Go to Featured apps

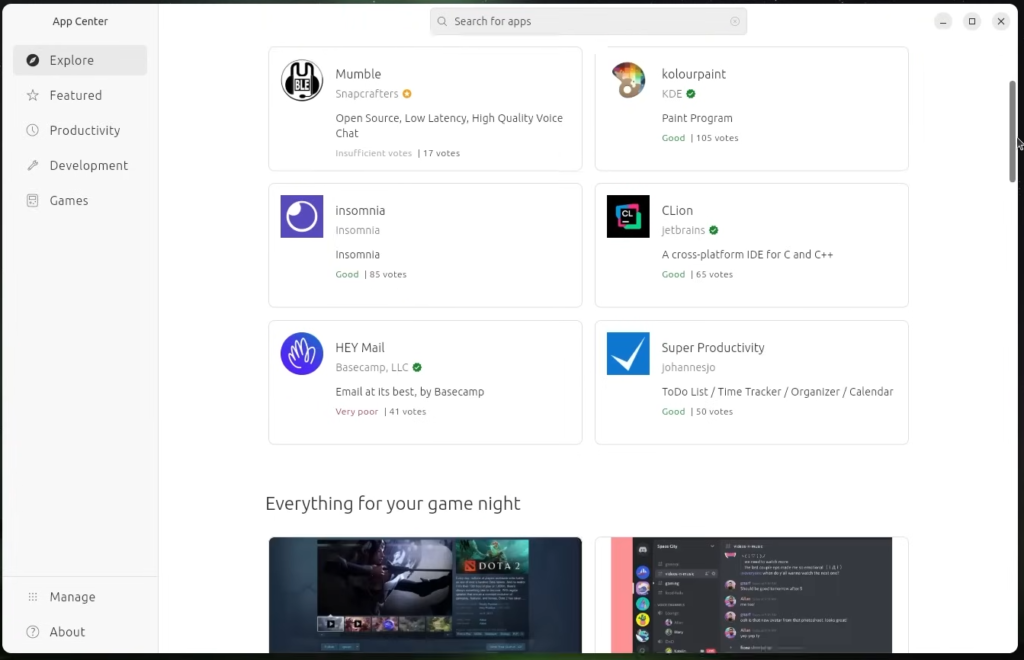80,95
